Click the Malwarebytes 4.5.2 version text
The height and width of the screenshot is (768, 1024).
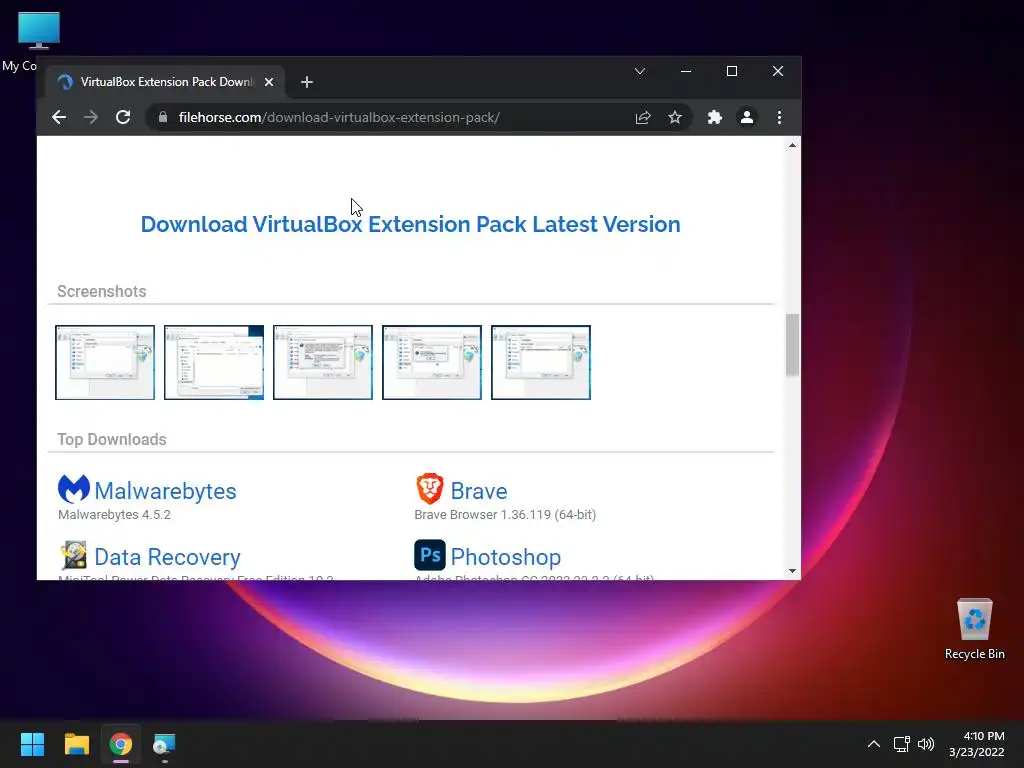tap(114, 515)
